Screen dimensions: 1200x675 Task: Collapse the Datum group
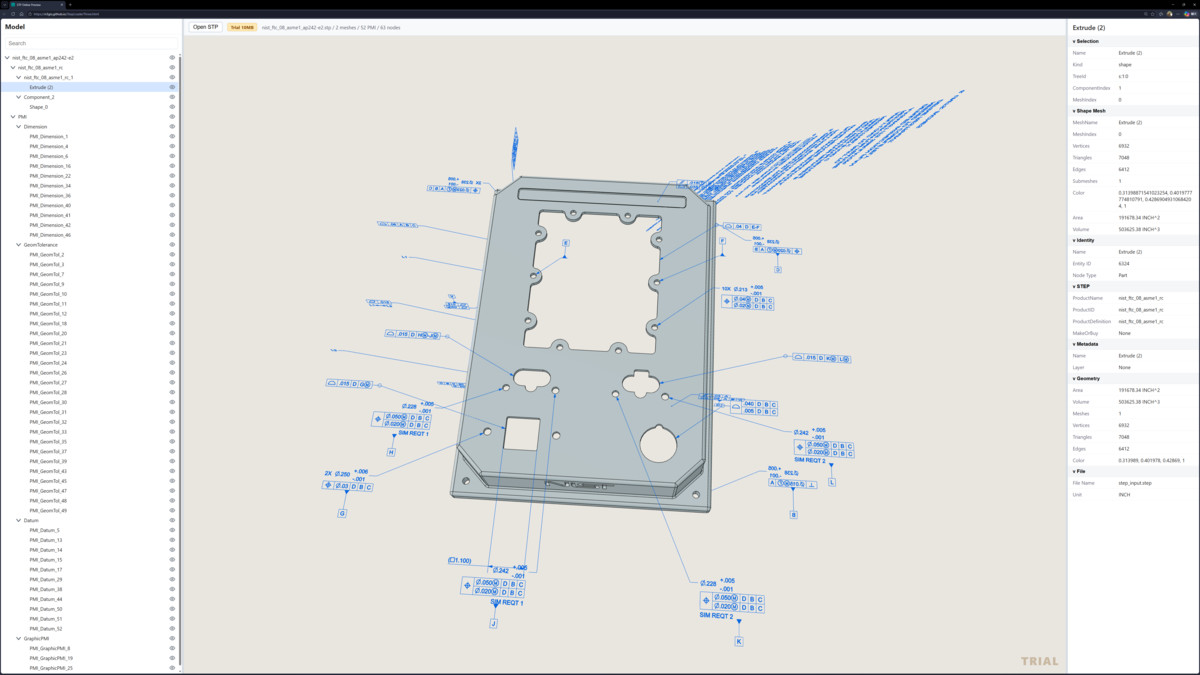tap(19, 520)
